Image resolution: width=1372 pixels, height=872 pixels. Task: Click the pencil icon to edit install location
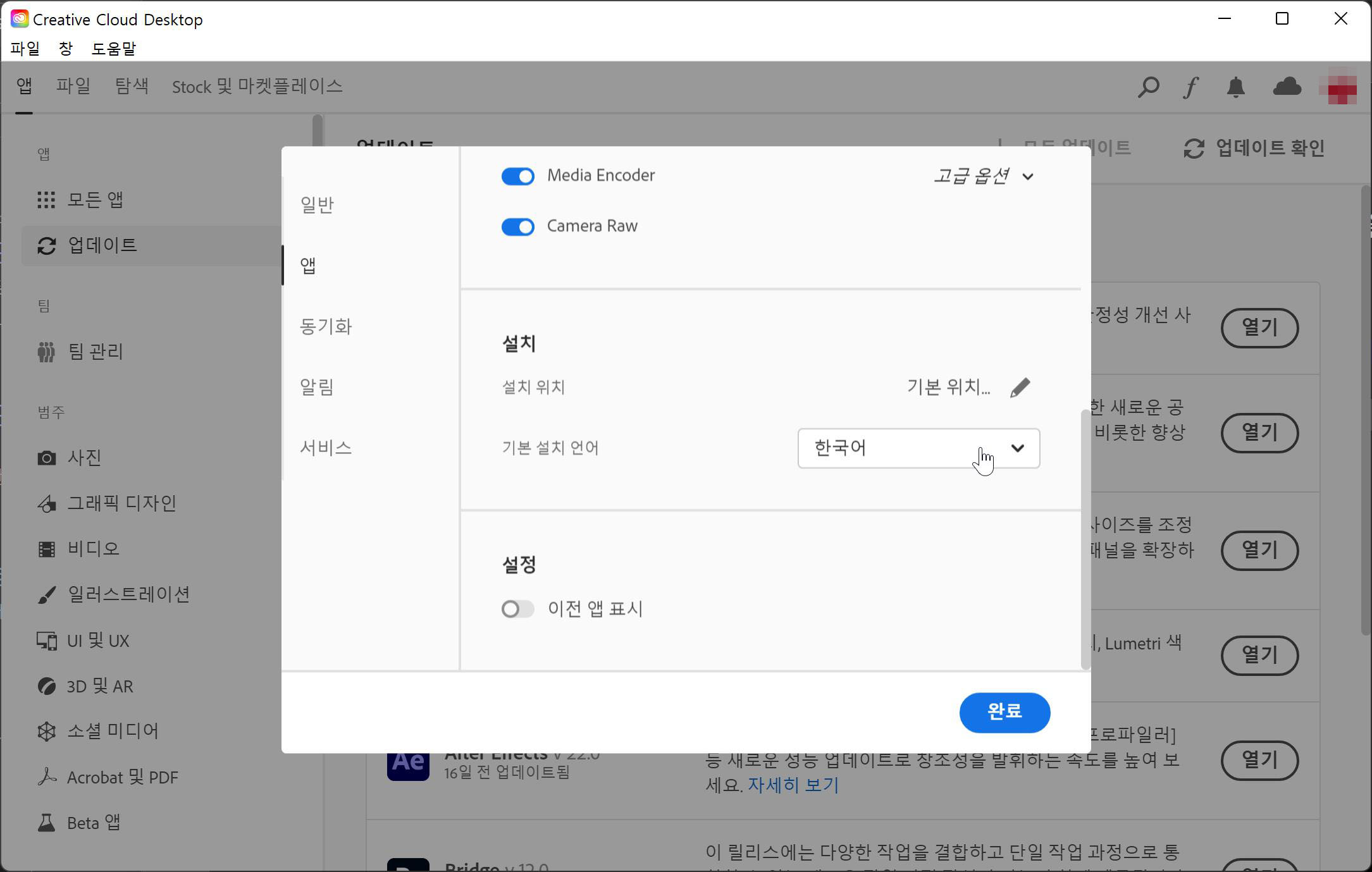tap(1020, 387)
